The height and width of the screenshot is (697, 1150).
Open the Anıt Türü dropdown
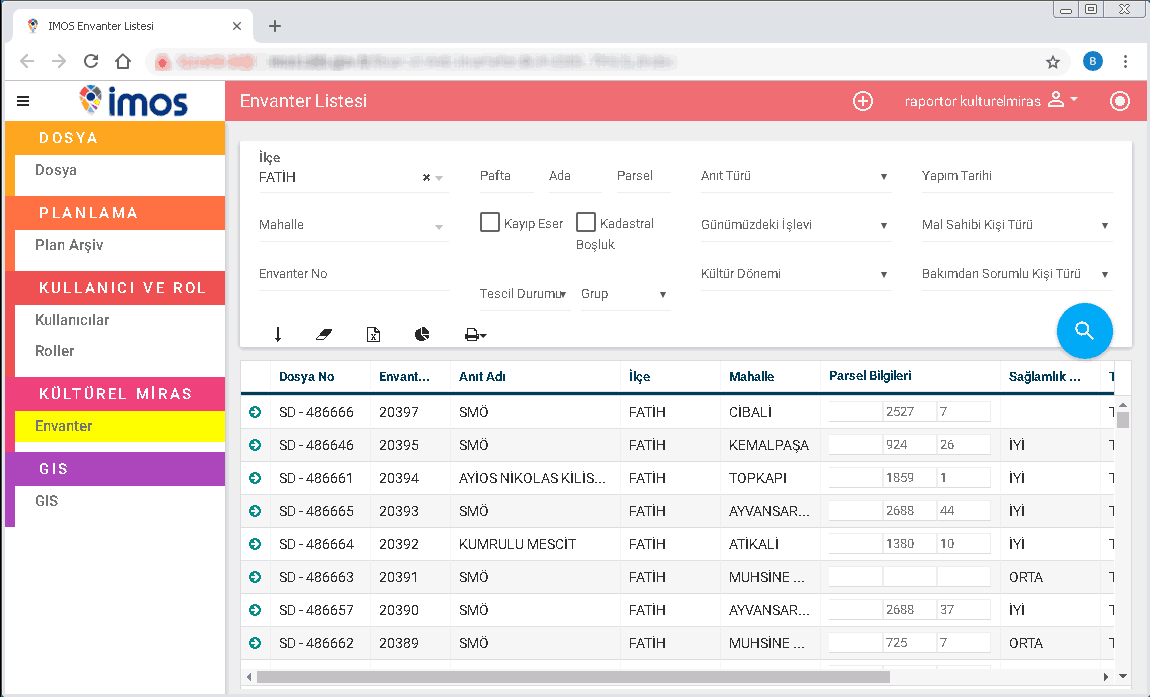point(796,176)
